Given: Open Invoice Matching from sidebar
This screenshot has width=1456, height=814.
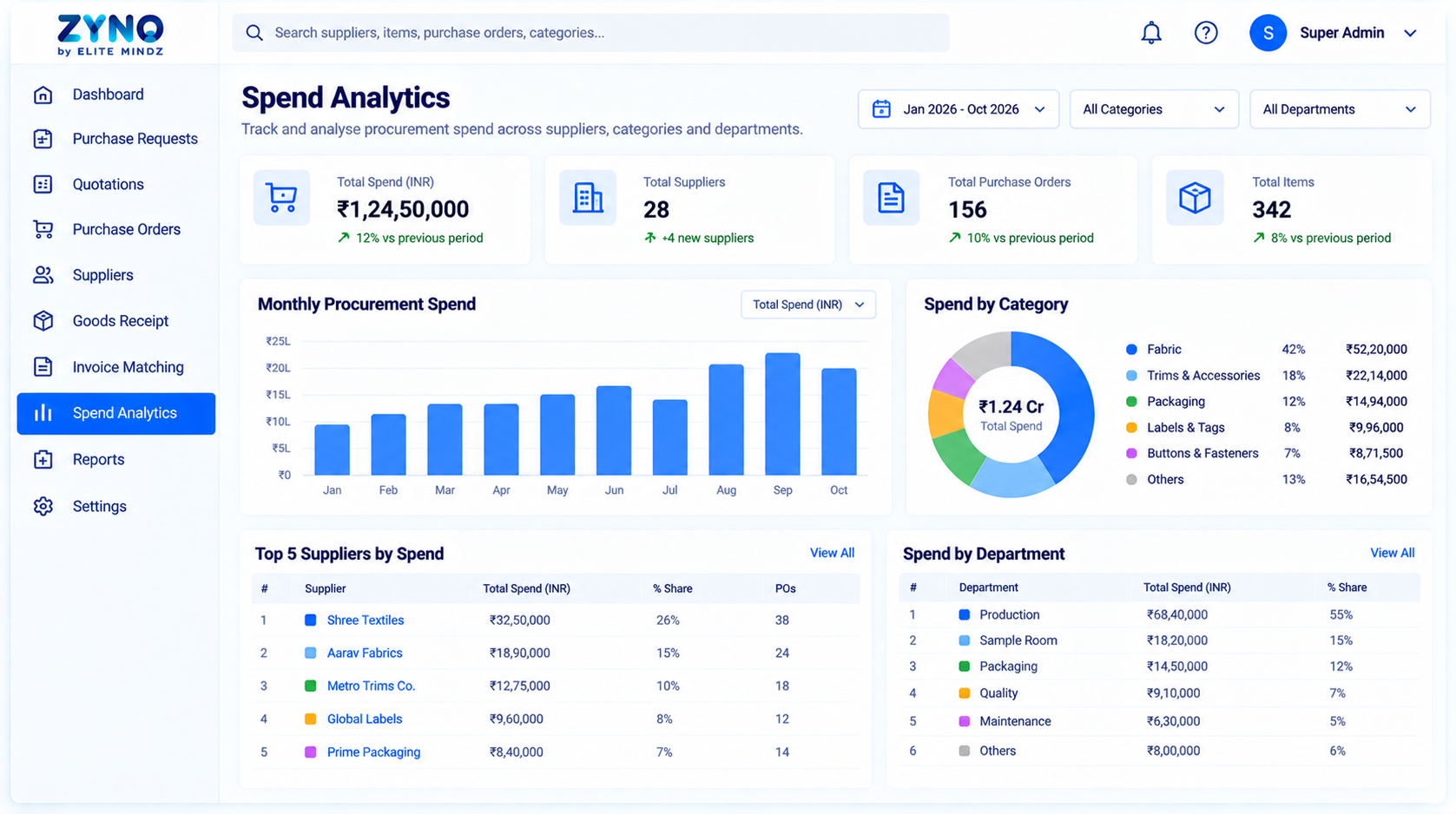Looking at the screenshot, I should pyautogui.click(x=116, y=367).
